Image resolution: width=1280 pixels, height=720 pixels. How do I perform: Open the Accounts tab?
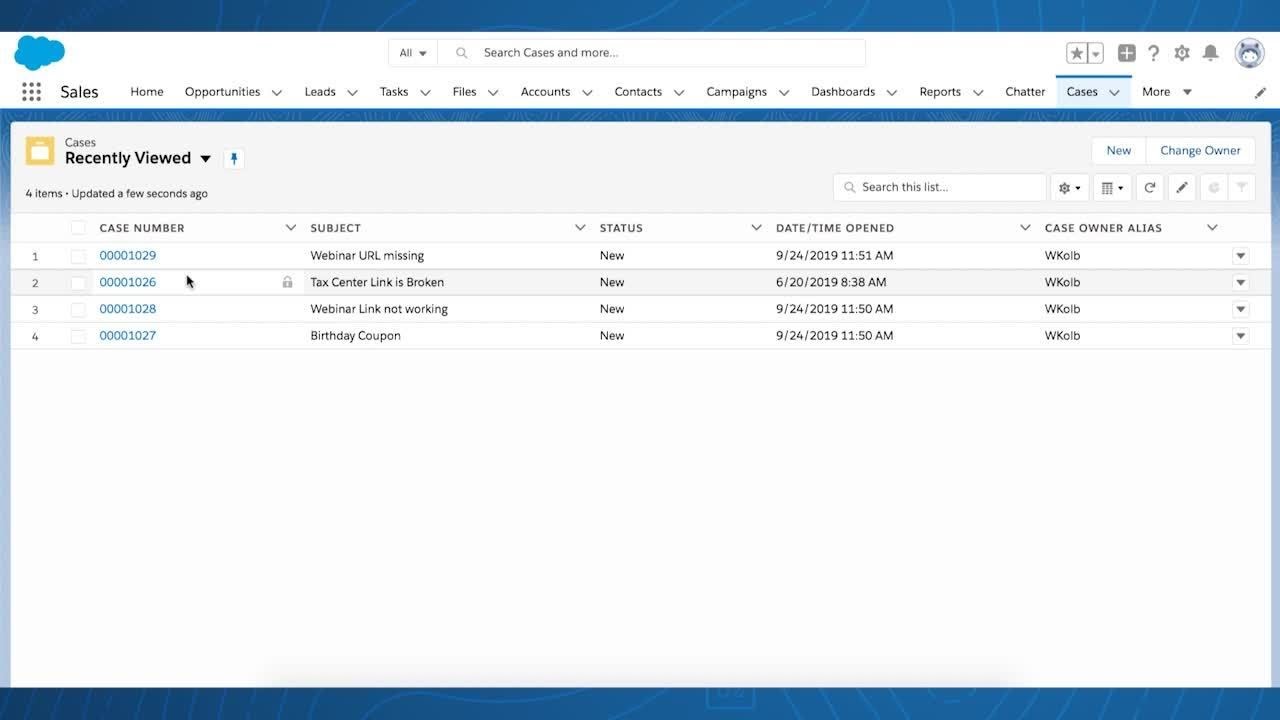(x=545, y=92)
